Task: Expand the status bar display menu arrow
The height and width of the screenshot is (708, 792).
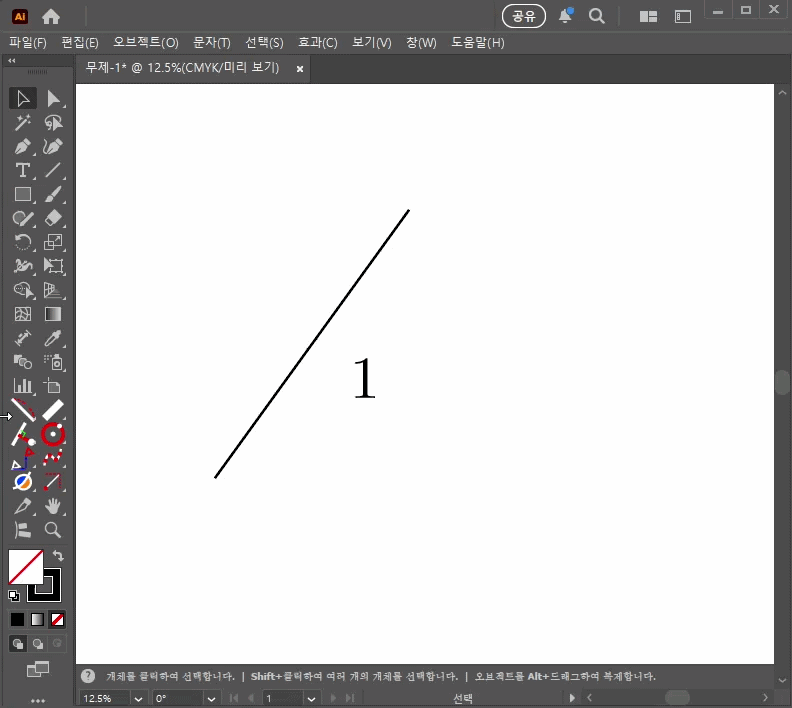Action: coord(572,698)
